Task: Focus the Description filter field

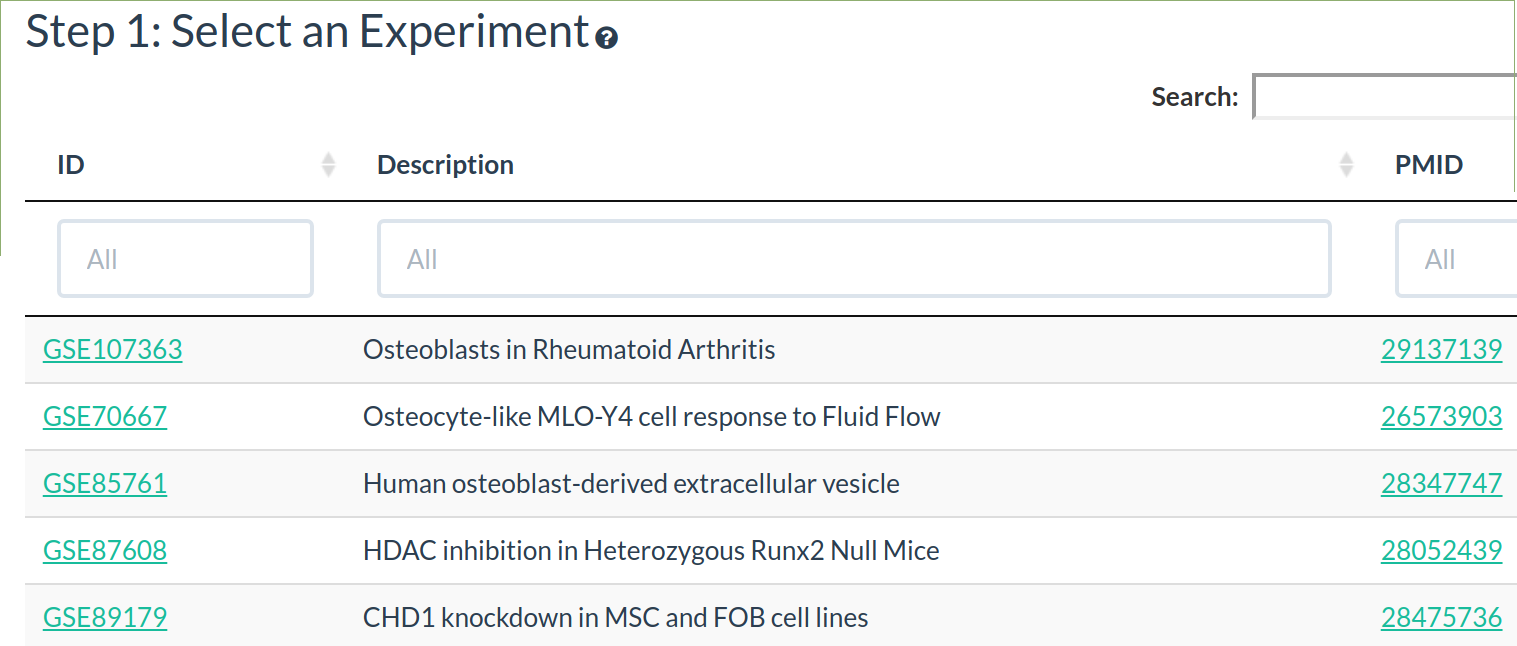Action: (x=854, y=259)
